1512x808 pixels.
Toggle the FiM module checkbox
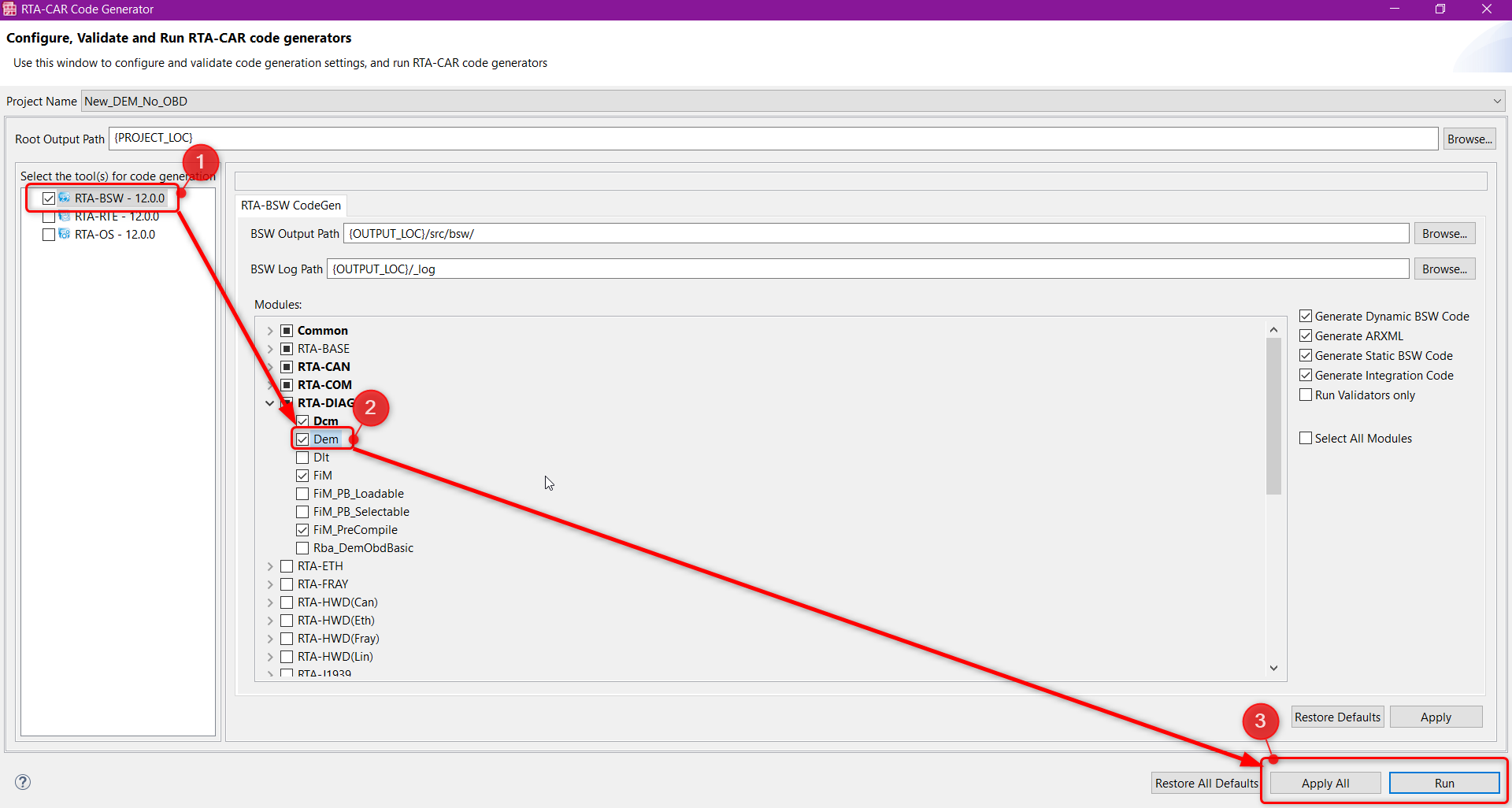302,476
